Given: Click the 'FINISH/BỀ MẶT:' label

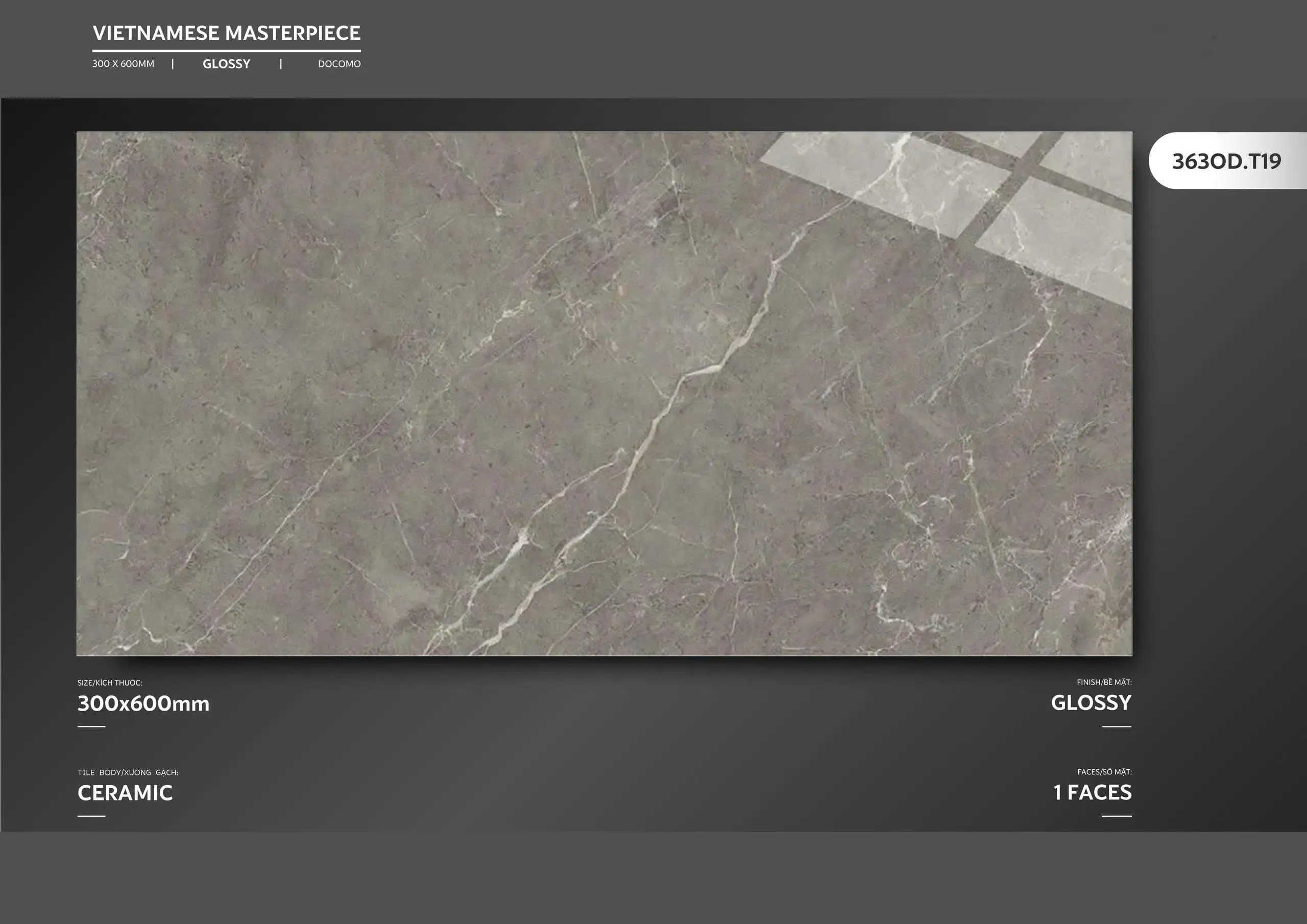Looking at the screenshot, I should (1104, 682).
